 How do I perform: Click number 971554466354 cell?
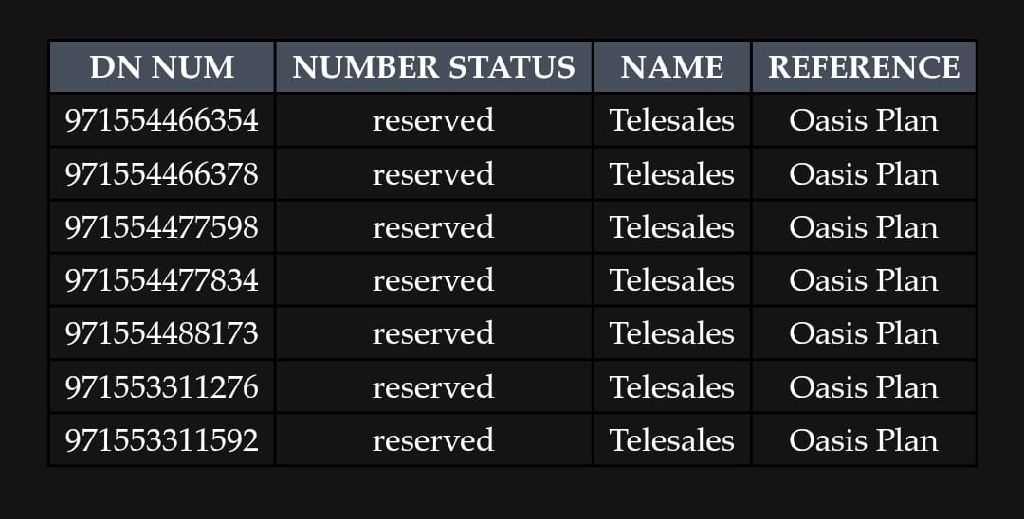(x=161, y=120)
